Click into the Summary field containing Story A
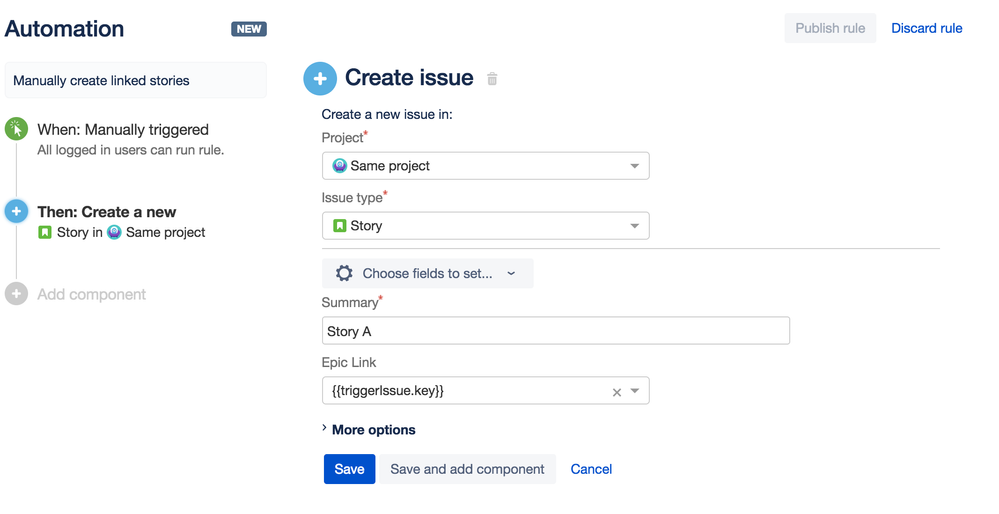999x514 pixels. (556, 331)
